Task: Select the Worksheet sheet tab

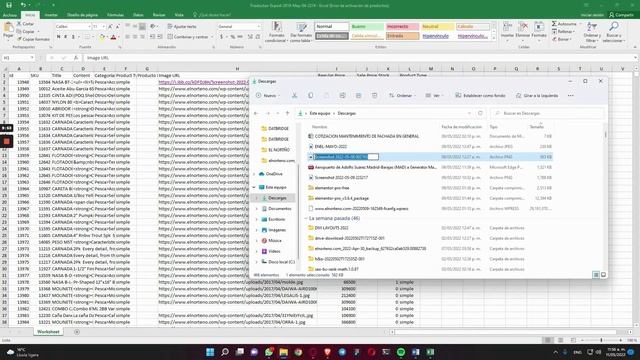Action: point(48,332)
